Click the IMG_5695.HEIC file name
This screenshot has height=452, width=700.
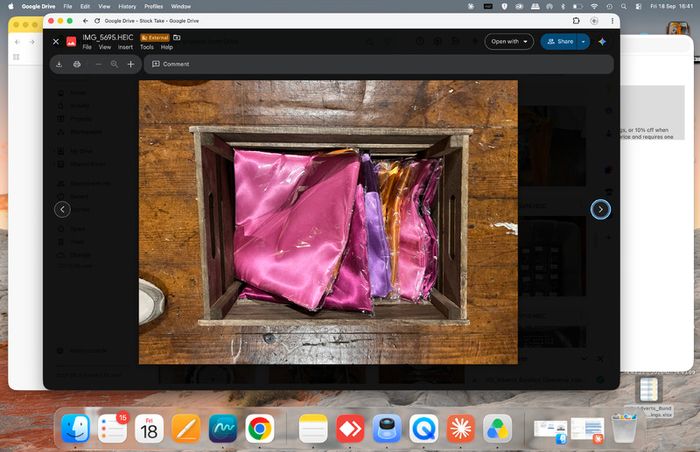[x=108, y=38]
